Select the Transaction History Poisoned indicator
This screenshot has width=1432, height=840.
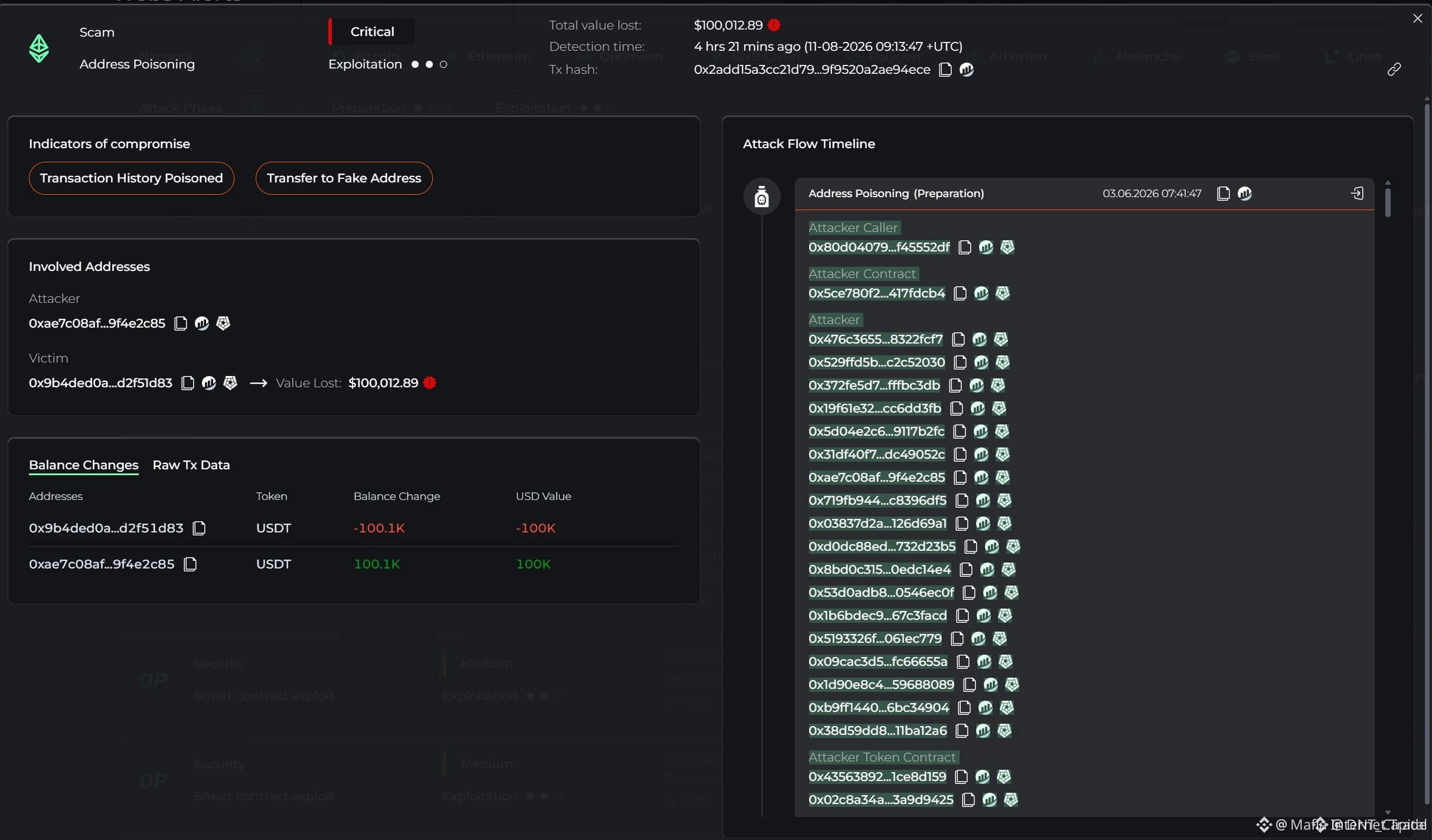point(131,178)
